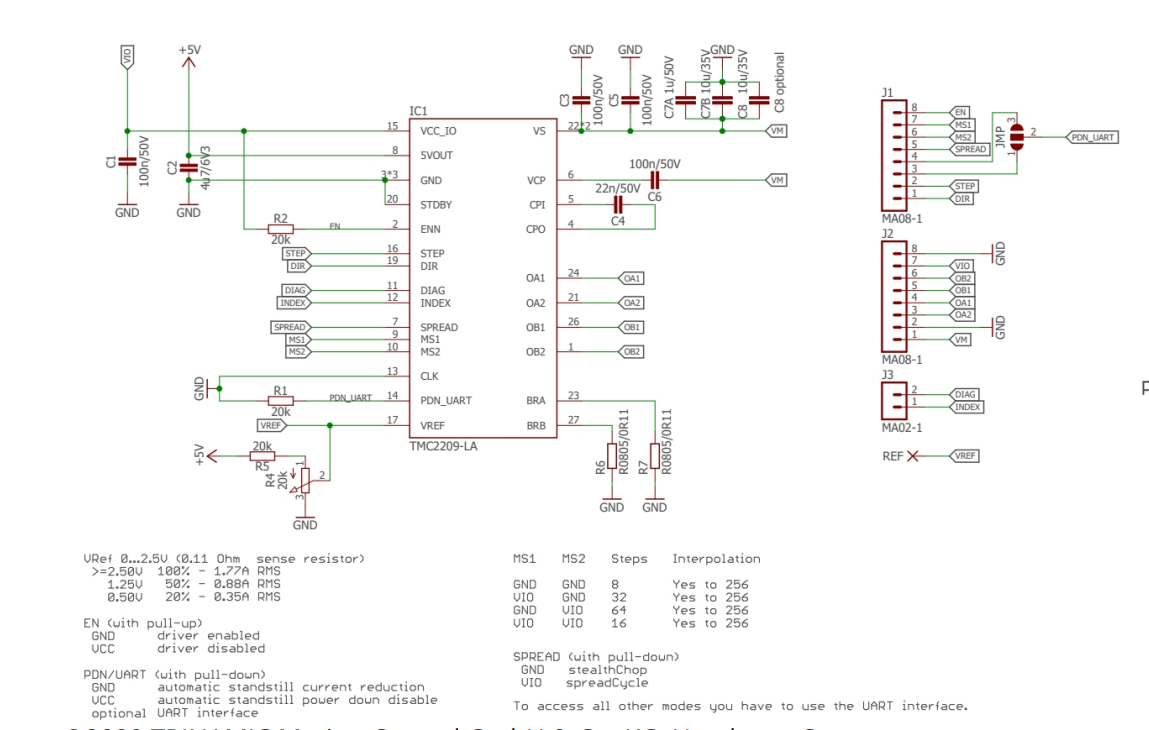This screenshot has height=730, width=1149.
Task: Click the +5V supply arrow at top
Action: tap(188, 63)
